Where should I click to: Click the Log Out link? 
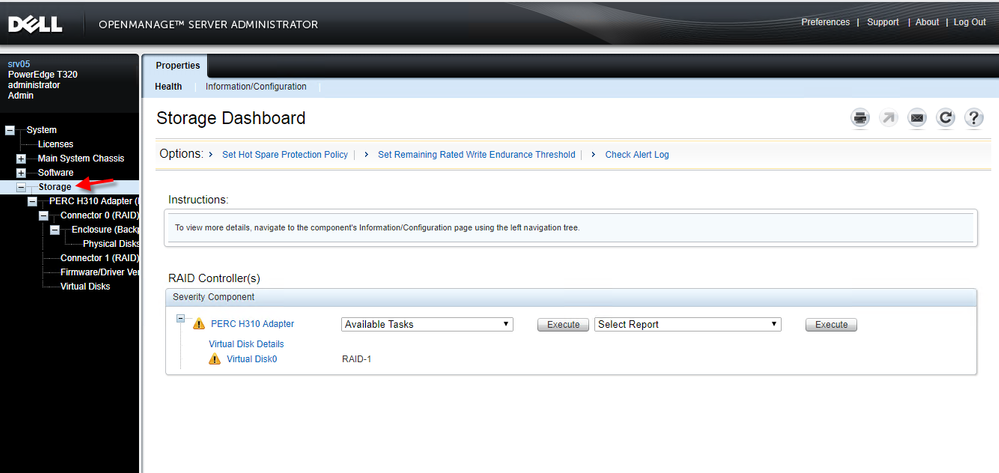[970, 22]
